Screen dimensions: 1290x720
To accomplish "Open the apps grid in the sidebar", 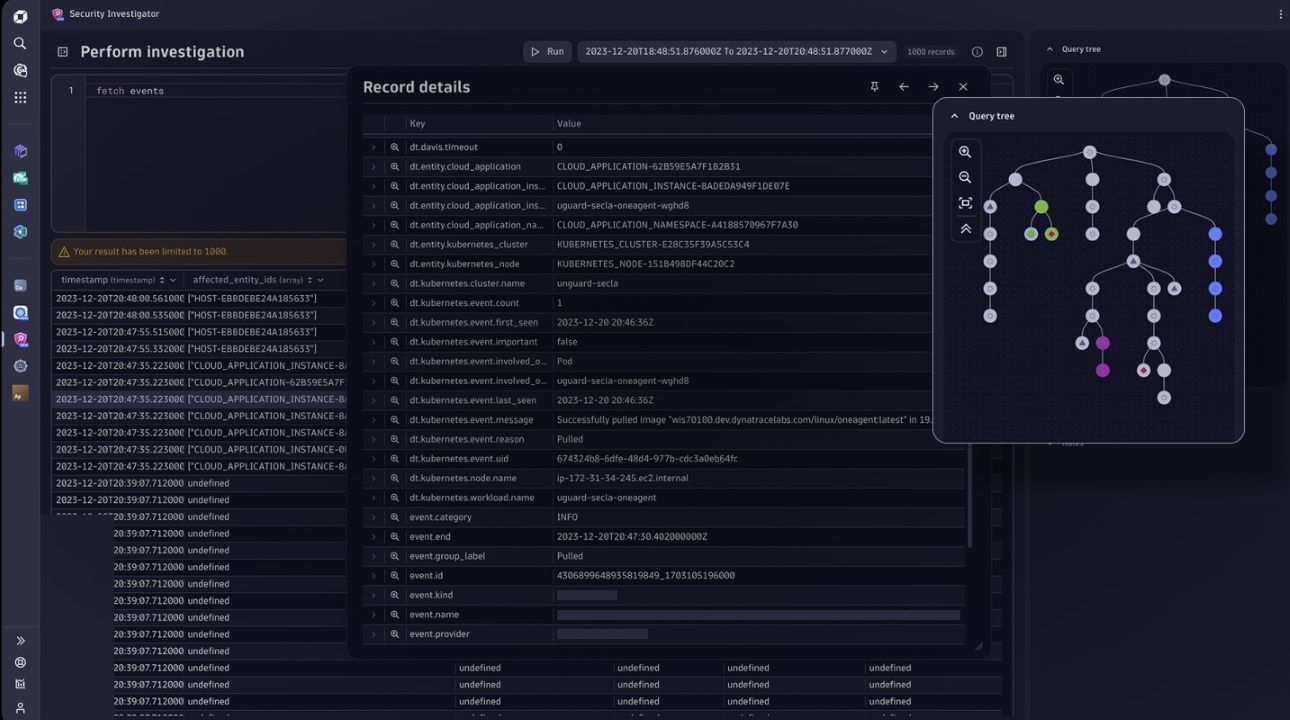I will click(20, 96).
